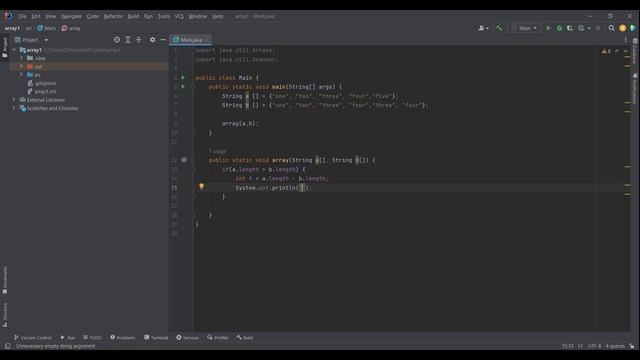Screen dimensions: 640x360
Task: Click the yellow lightbulb quick-fix icon
Action: click(202, 187)
